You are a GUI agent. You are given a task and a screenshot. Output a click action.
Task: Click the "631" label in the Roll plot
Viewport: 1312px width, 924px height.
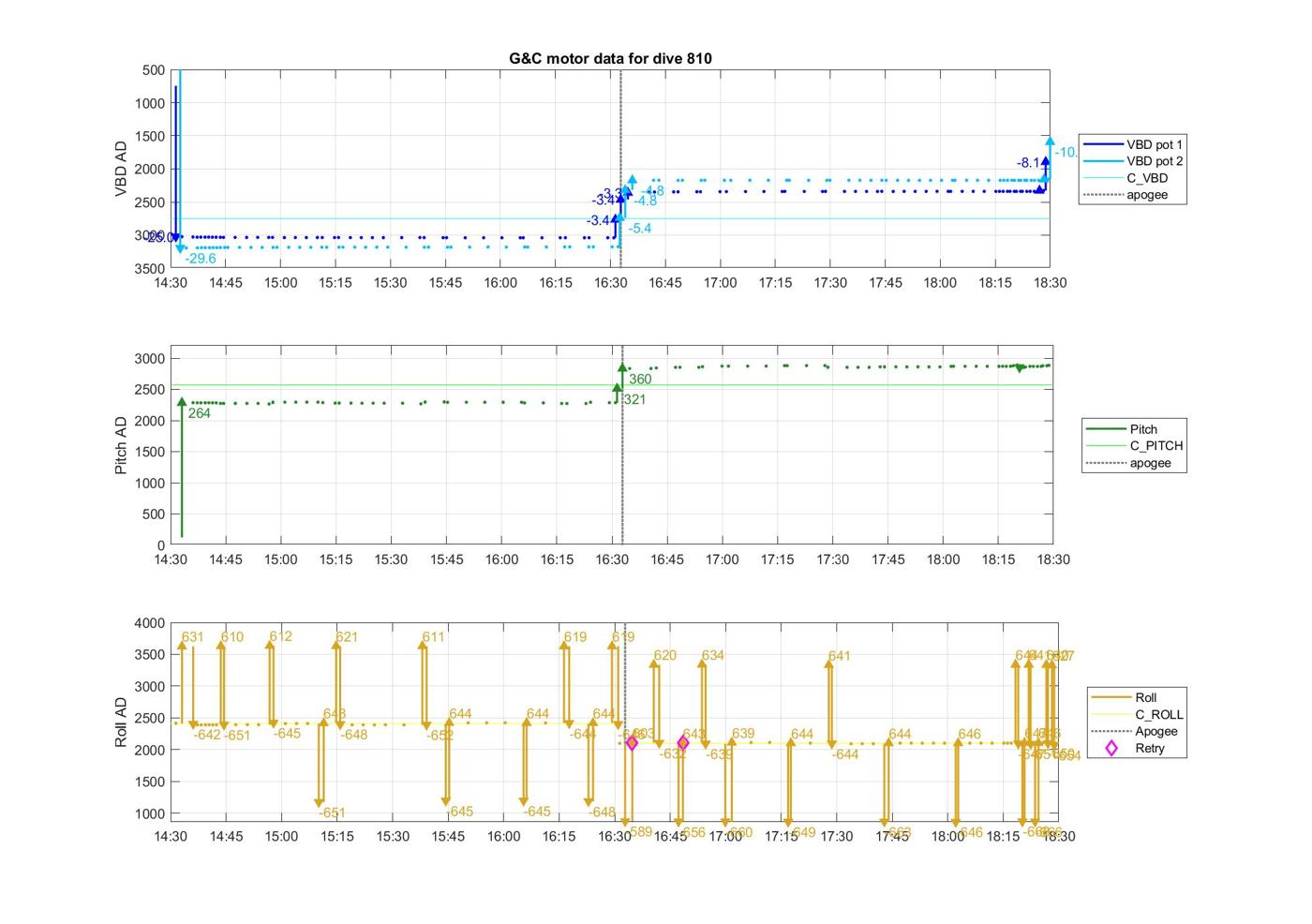192,637
